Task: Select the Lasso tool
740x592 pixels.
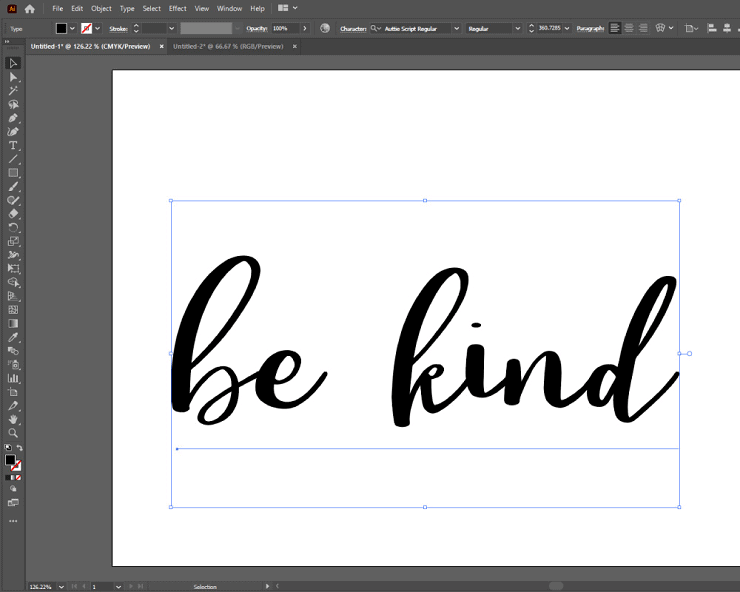Action: pos(13,104)
